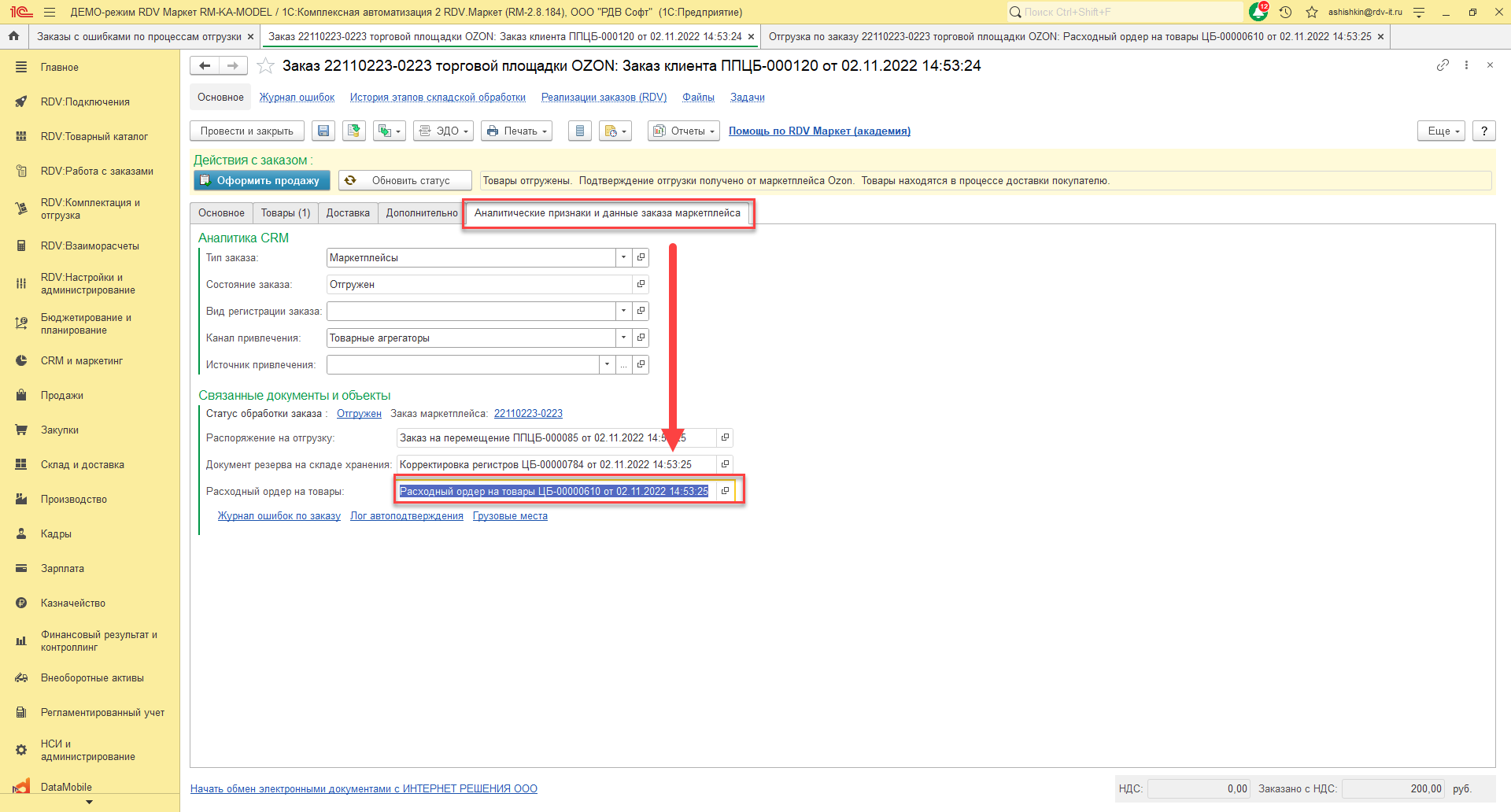Add order to favorites star

click(x=266, y=66)
